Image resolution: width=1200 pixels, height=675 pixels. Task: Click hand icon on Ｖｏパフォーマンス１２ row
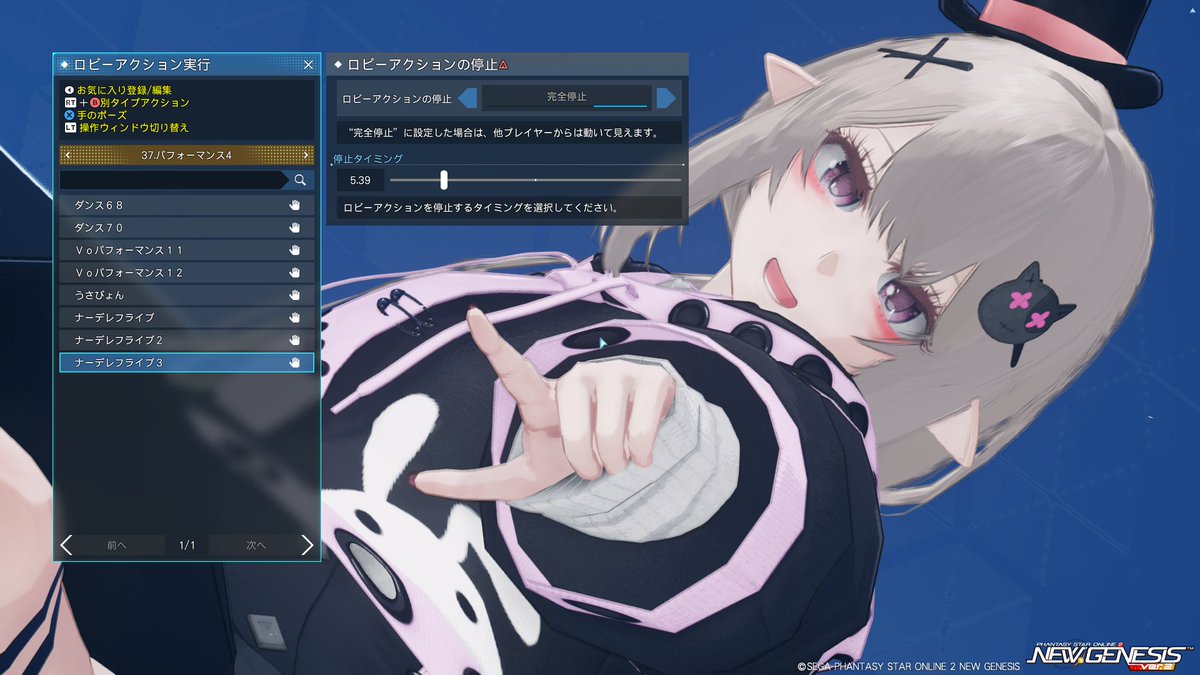pyautogui.click(x=295, y=272)
